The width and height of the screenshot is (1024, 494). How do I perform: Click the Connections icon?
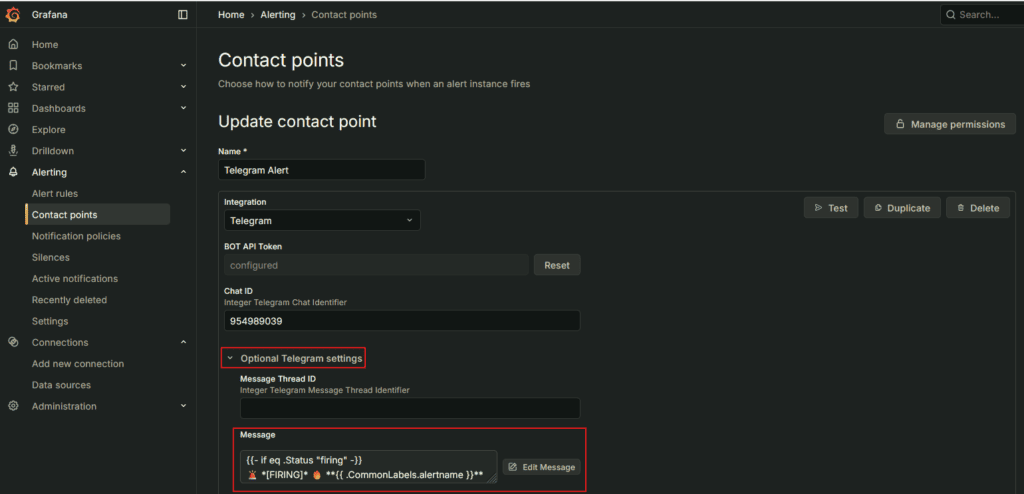click(13, 342)
